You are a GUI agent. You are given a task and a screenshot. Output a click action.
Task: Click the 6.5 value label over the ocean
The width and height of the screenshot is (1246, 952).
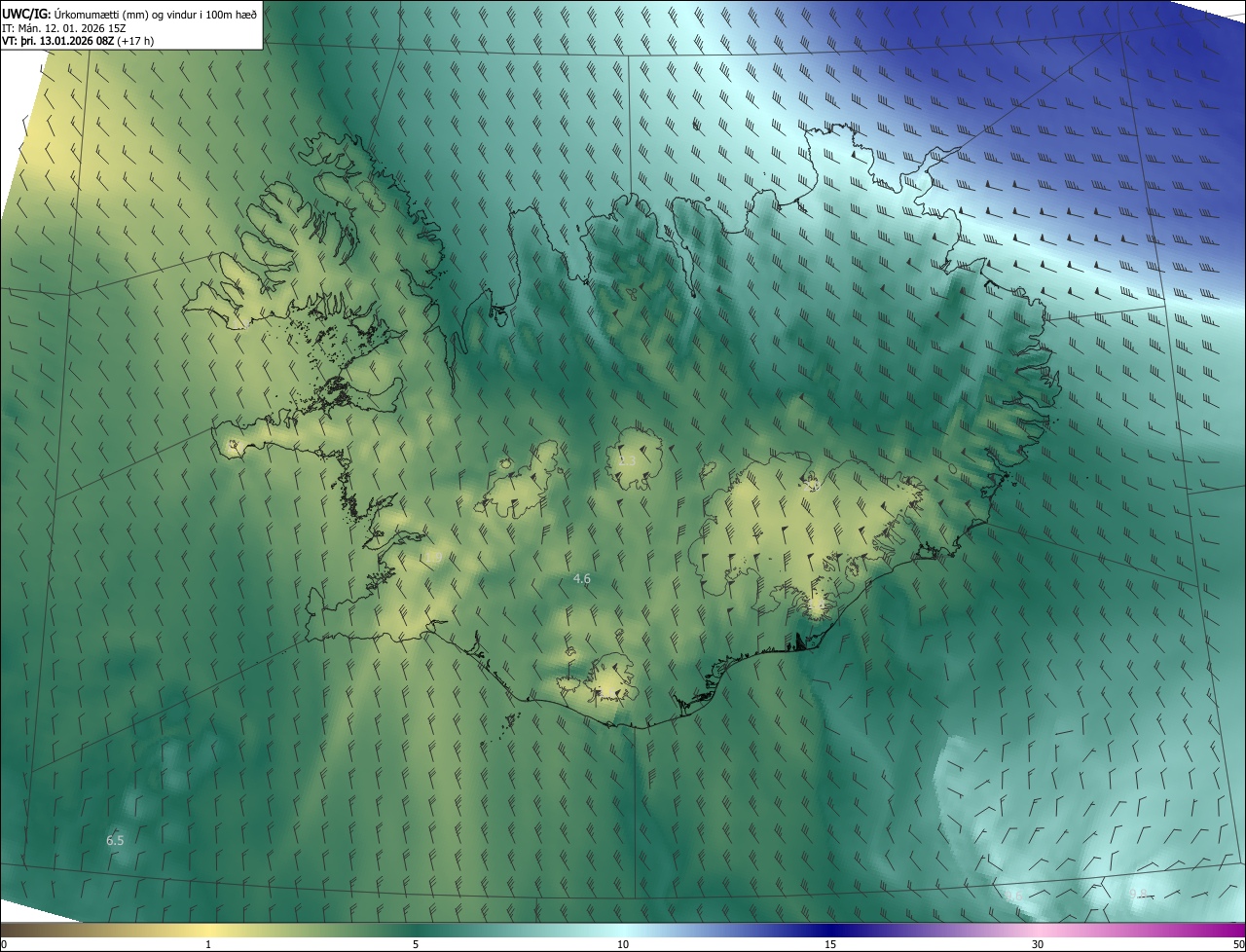pyautogui.click(x=115, y=840)
